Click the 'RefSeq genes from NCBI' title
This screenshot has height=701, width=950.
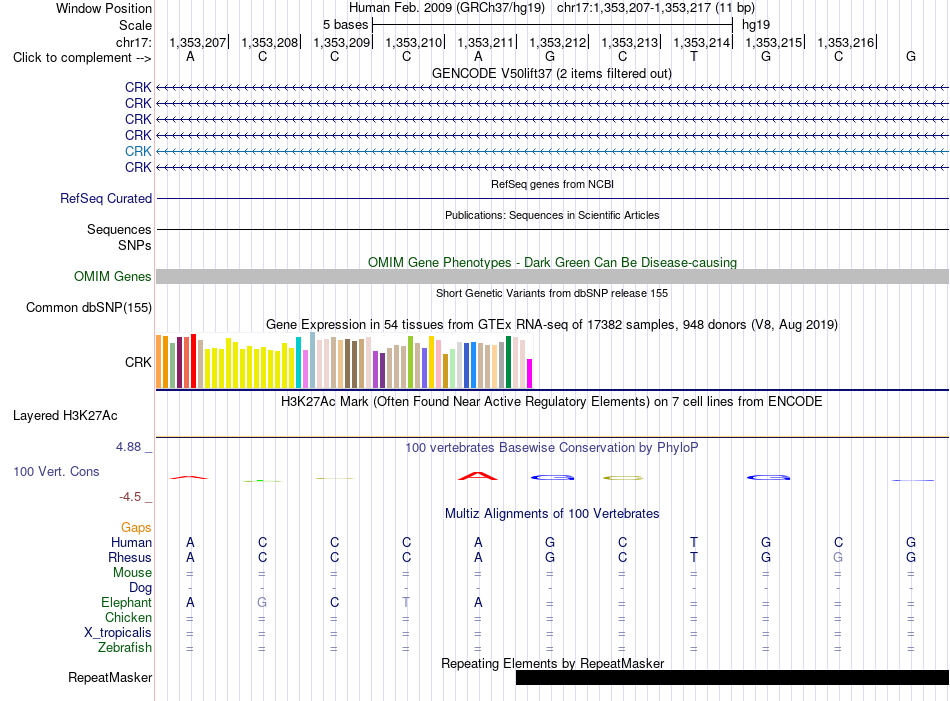(553, 184)
